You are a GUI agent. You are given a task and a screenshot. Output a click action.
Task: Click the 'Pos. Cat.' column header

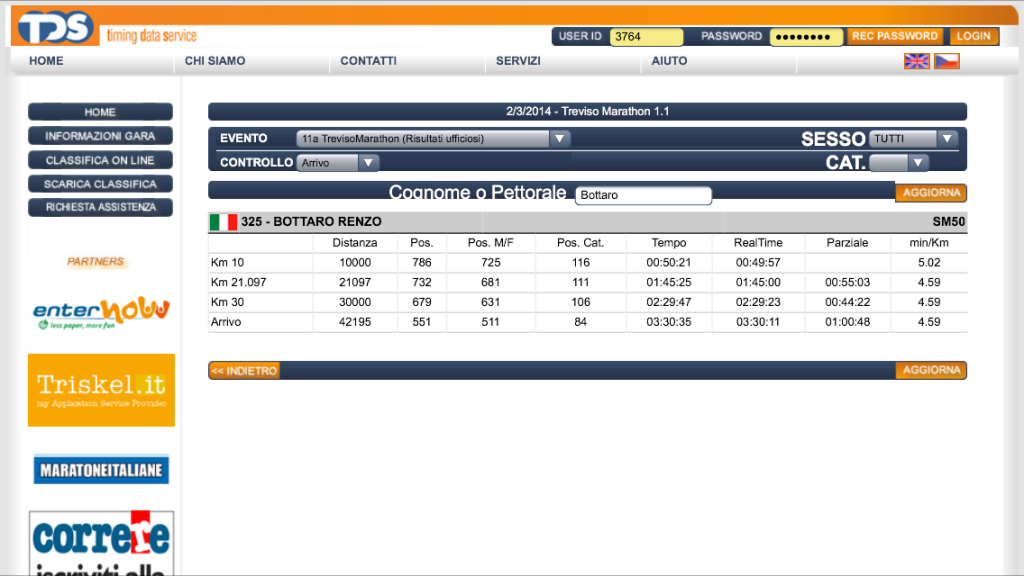click(581, 243)
